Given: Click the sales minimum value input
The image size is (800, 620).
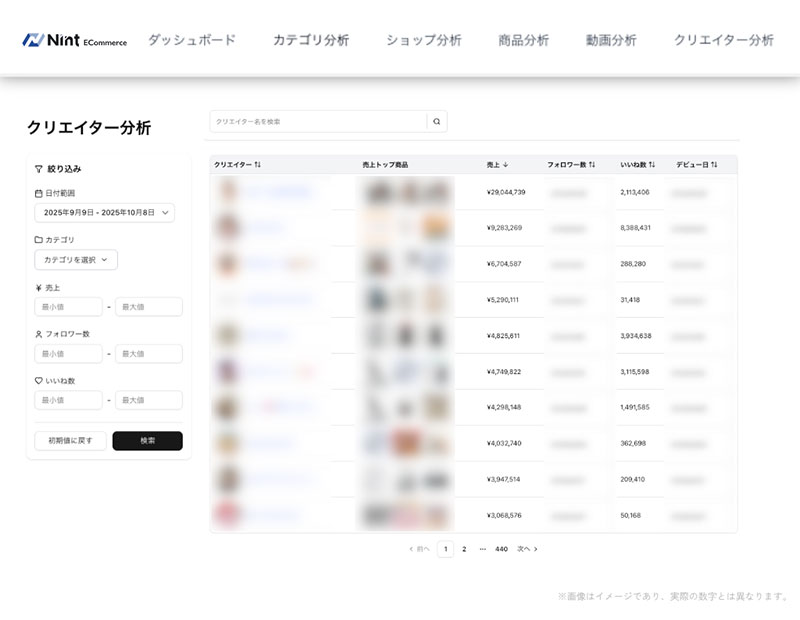Looking at the screenshot, I should coord(68,307).
